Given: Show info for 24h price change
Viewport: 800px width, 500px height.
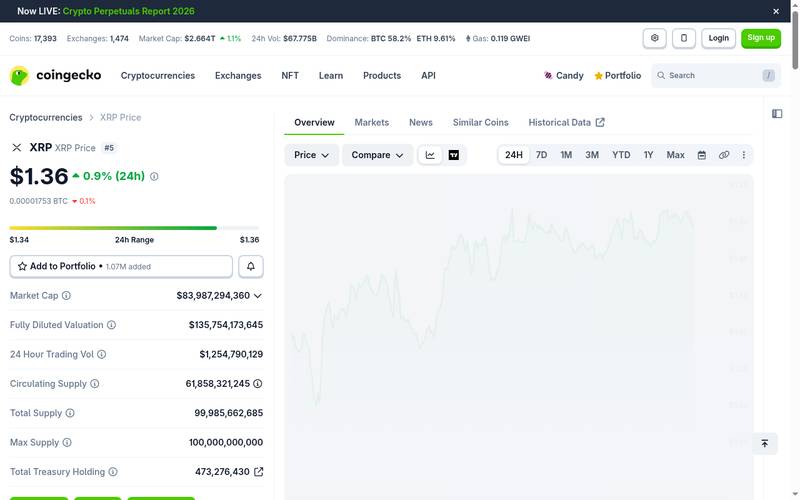Looking at the screenshot, I should coord(154,177).
